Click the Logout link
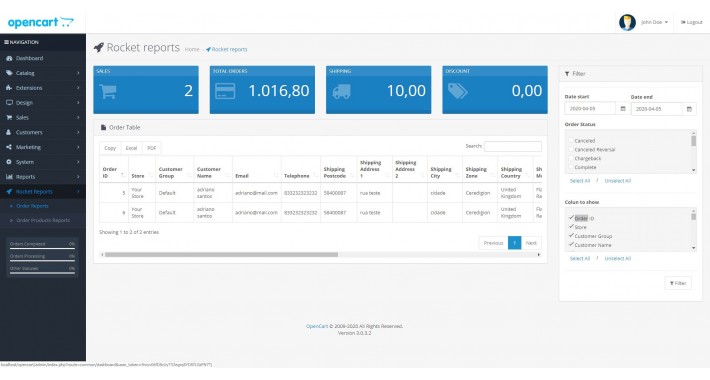 pyautogui.click(x=691, y=22)
